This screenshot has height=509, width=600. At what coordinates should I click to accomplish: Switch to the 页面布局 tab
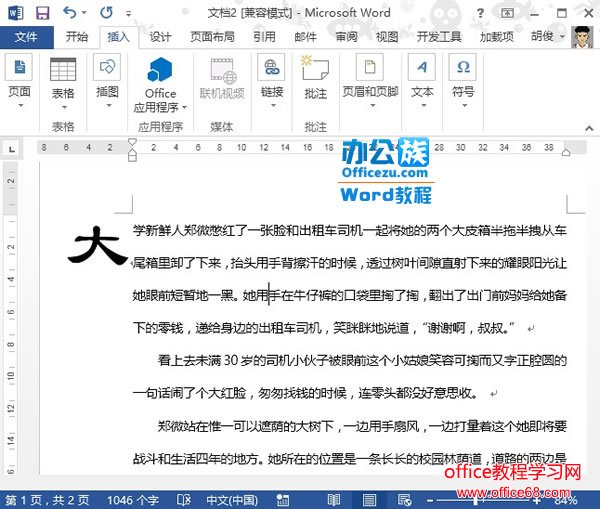point(212,37)
